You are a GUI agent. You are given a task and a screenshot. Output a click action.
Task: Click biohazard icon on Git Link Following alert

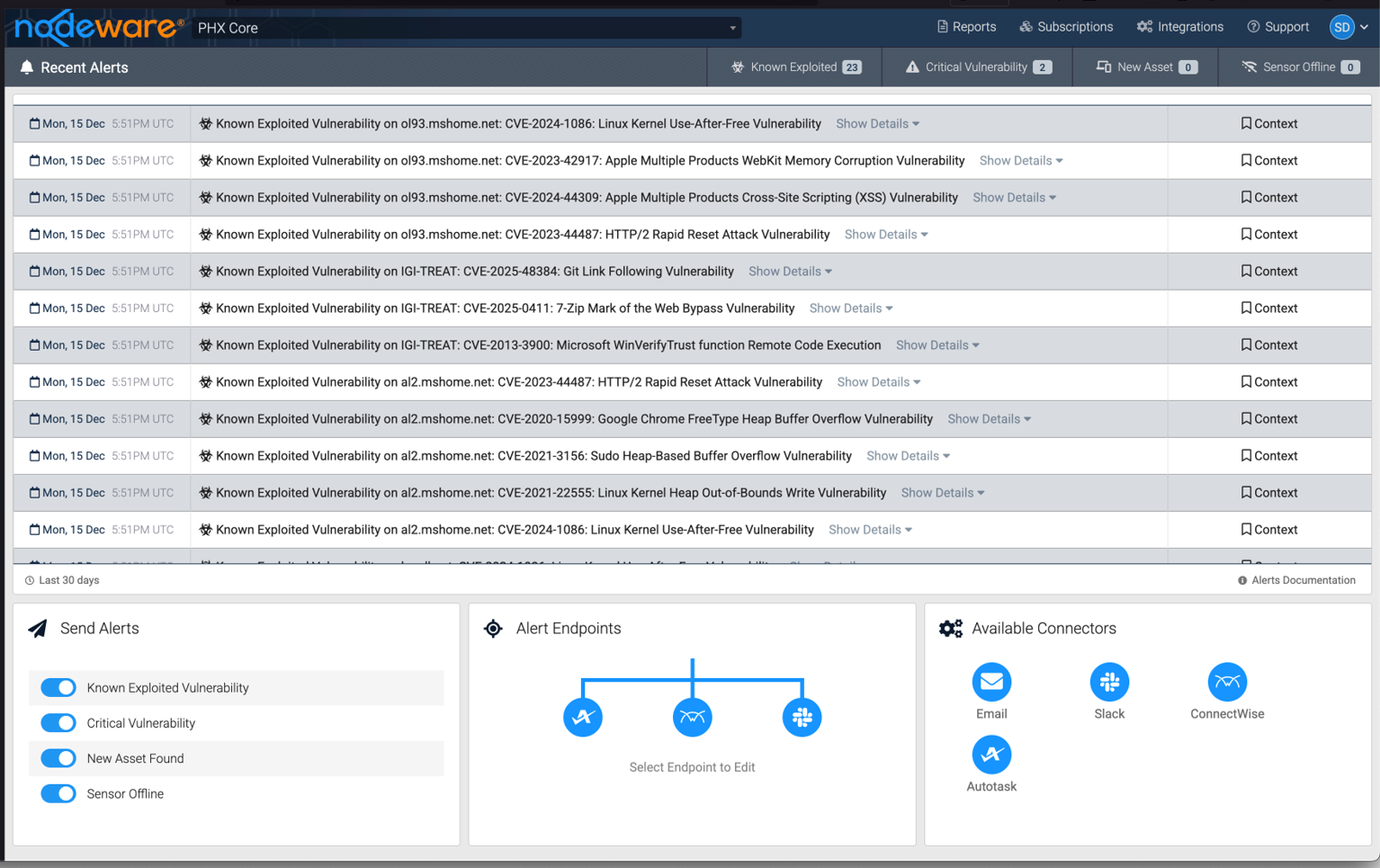coord(205,271)
